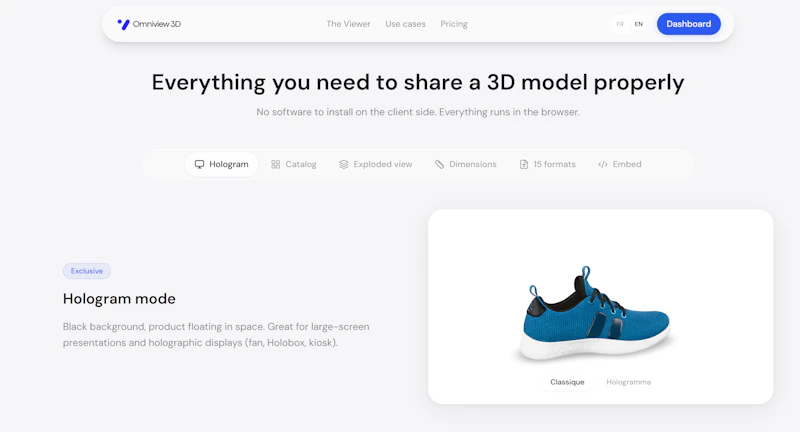Click the layers icon beside Exploded view
This screenshot has height=432, width=800.
pyautogui.click(x=344, y=164)
